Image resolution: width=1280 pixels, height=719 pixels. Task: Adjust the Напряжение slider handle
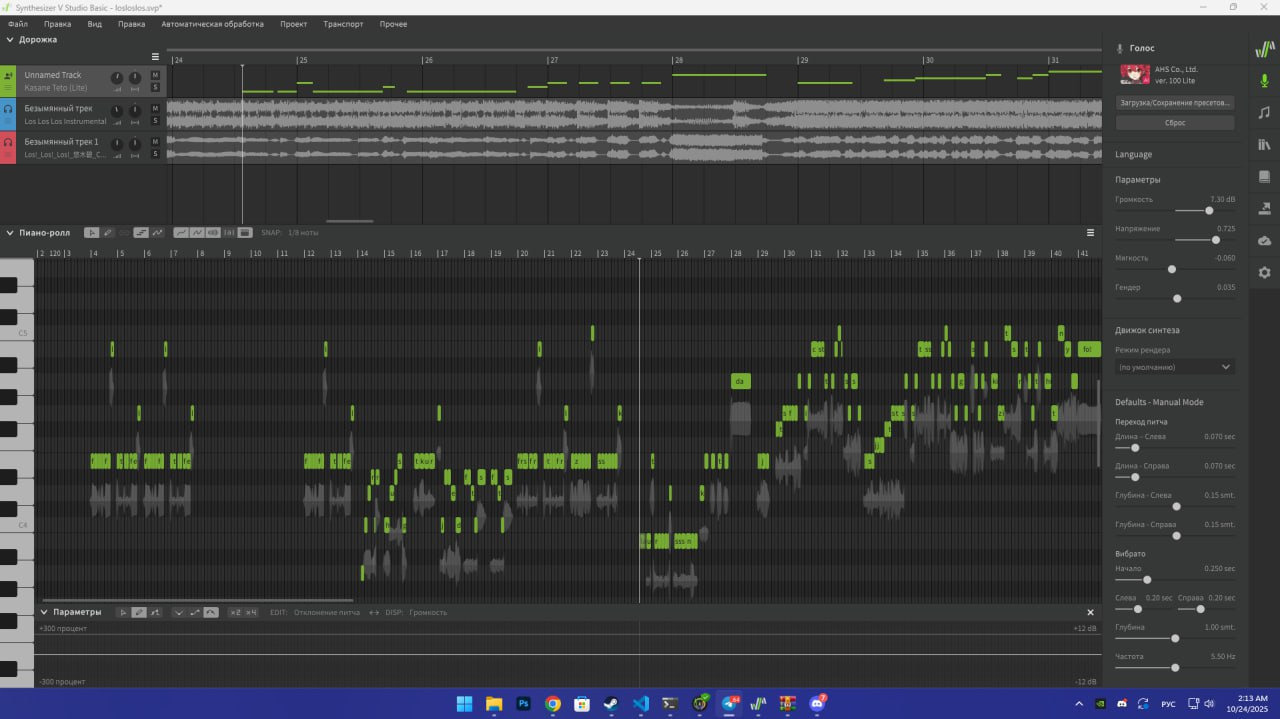[1216, 240]
